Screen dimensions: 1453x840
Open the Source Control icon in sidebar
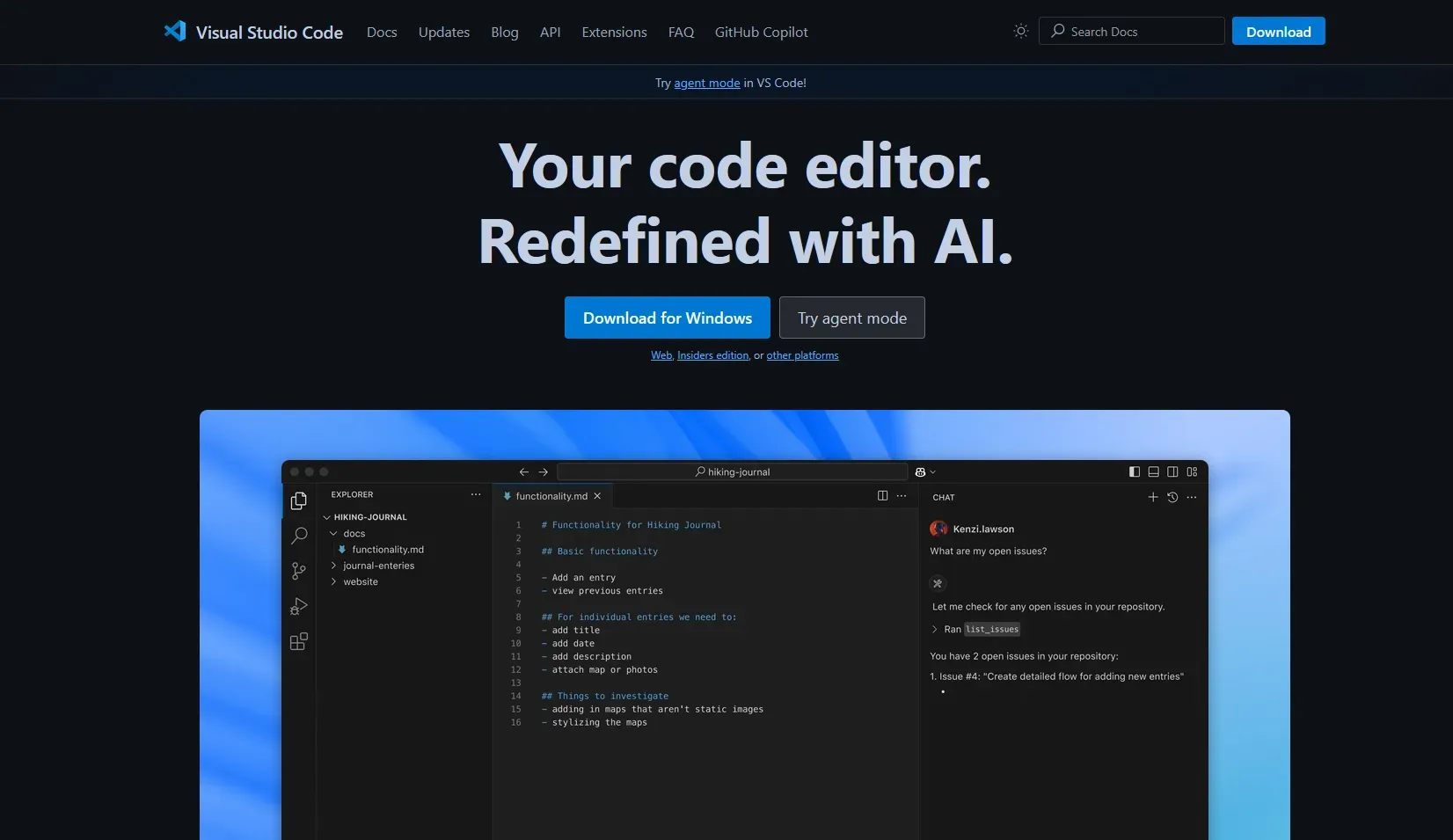click(299, 571)
